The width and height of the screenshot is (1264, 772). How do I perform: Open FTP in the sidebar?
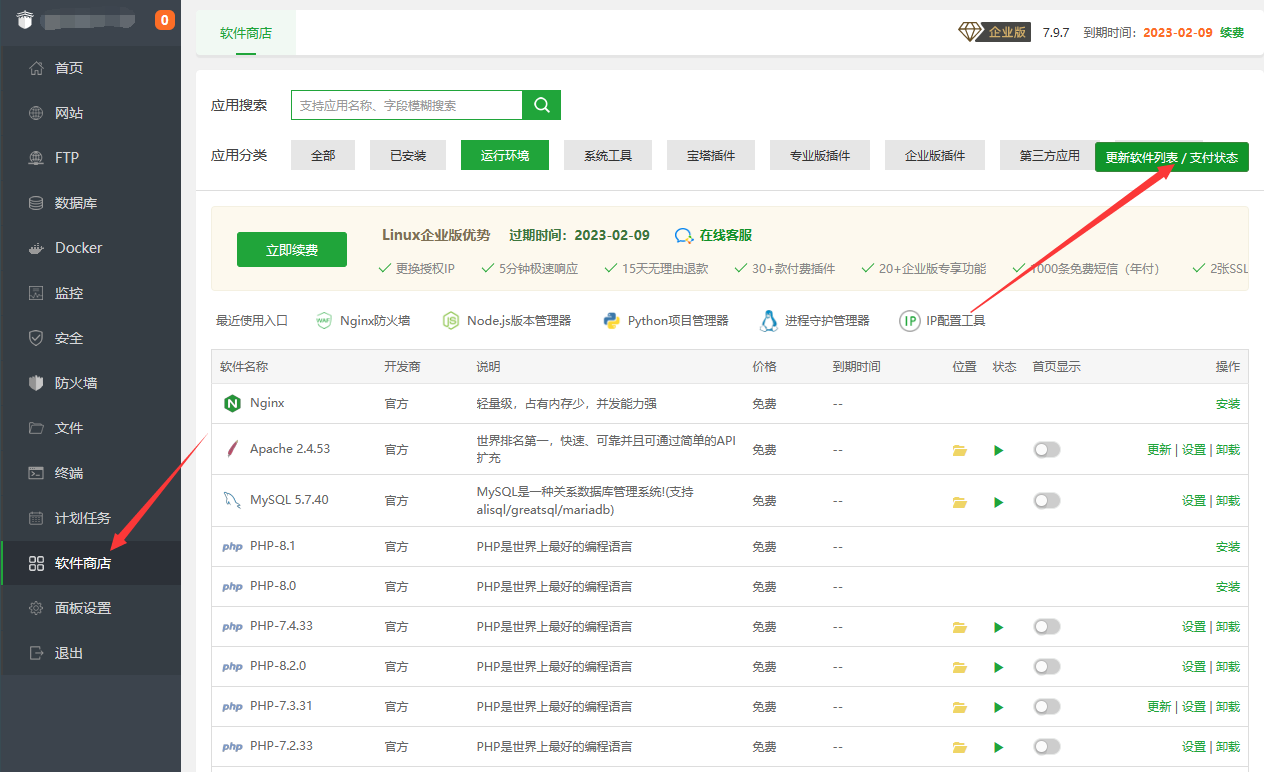(x=90, y=158)
